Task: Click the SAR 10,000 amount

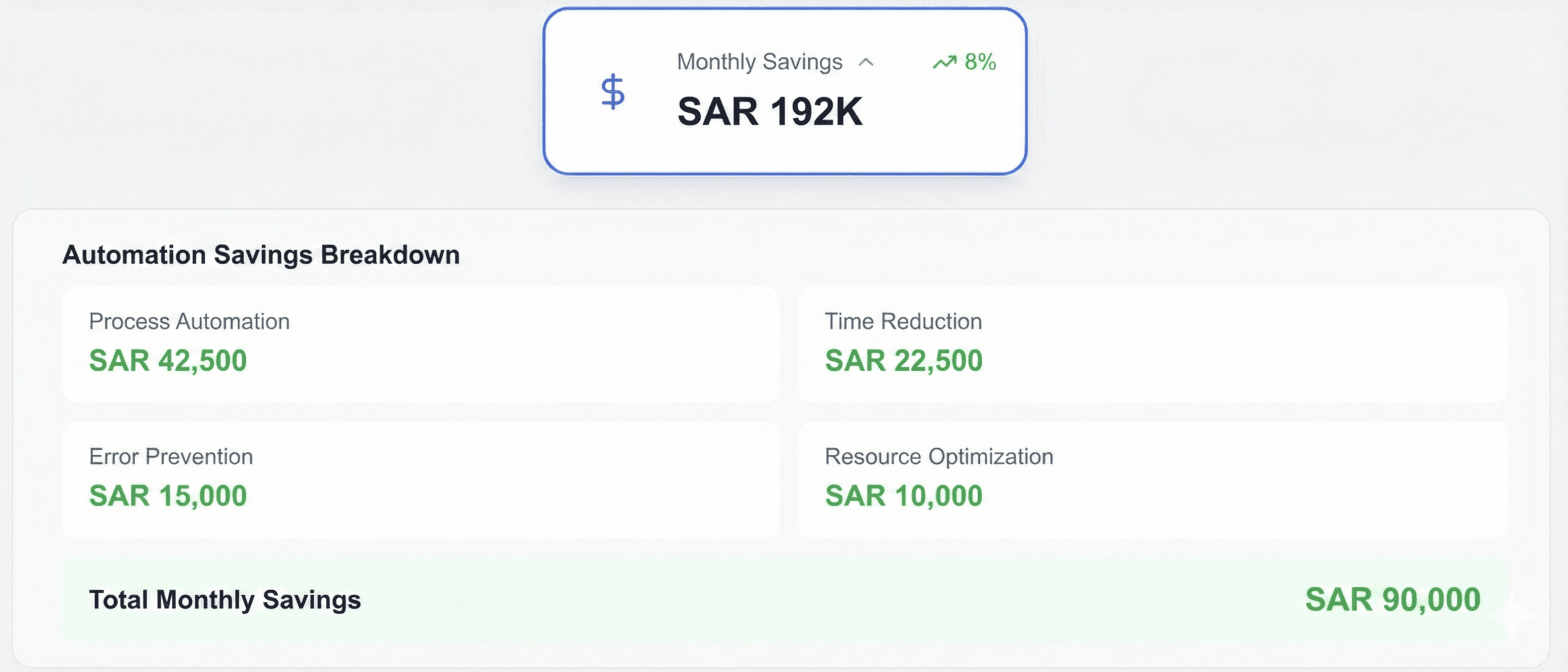Action: [903, 495]
